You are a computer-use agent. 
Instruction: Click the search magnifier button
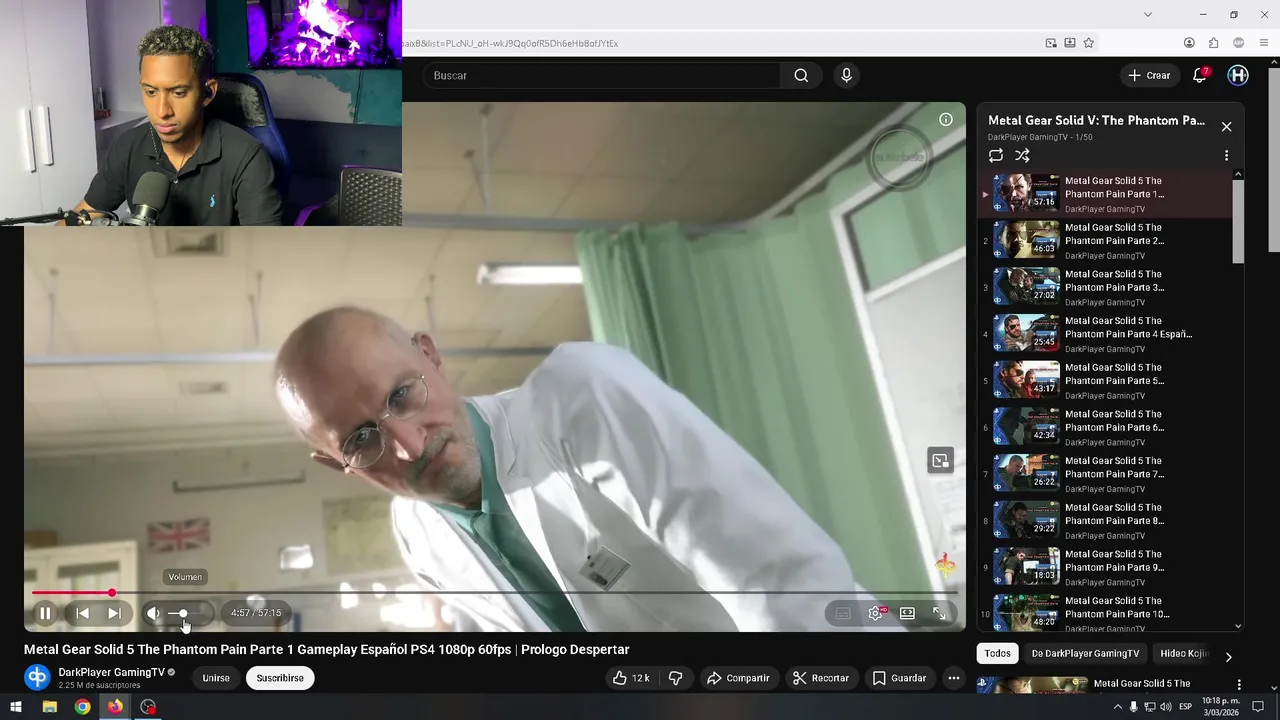point(801,75)
